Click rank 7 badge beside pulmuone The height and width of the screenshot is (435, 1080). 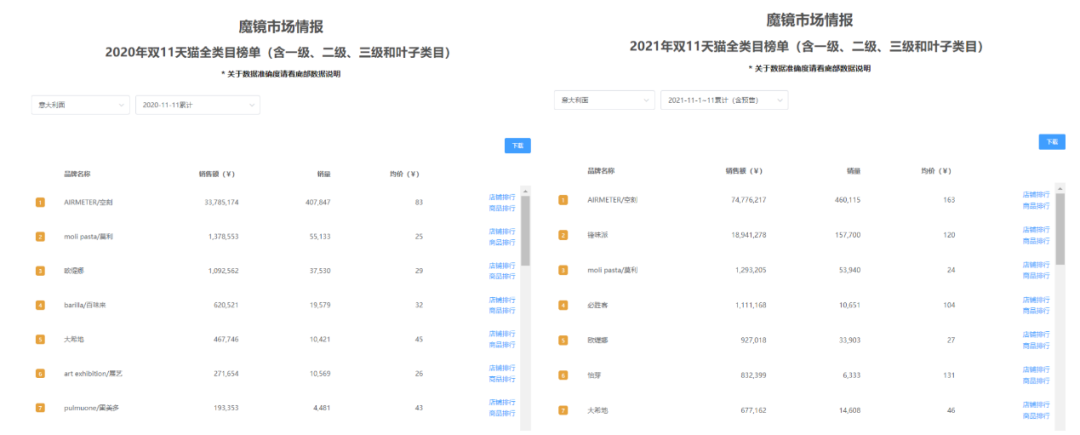(x=40, y=407)
